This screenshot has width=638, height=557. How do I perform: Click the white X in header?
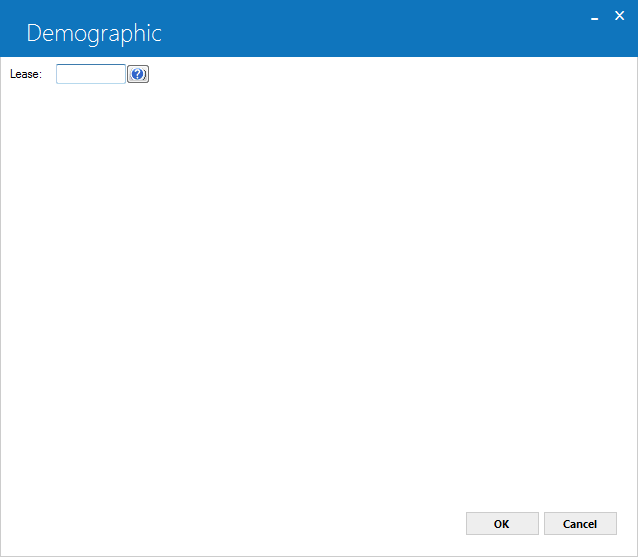point(619,16)
